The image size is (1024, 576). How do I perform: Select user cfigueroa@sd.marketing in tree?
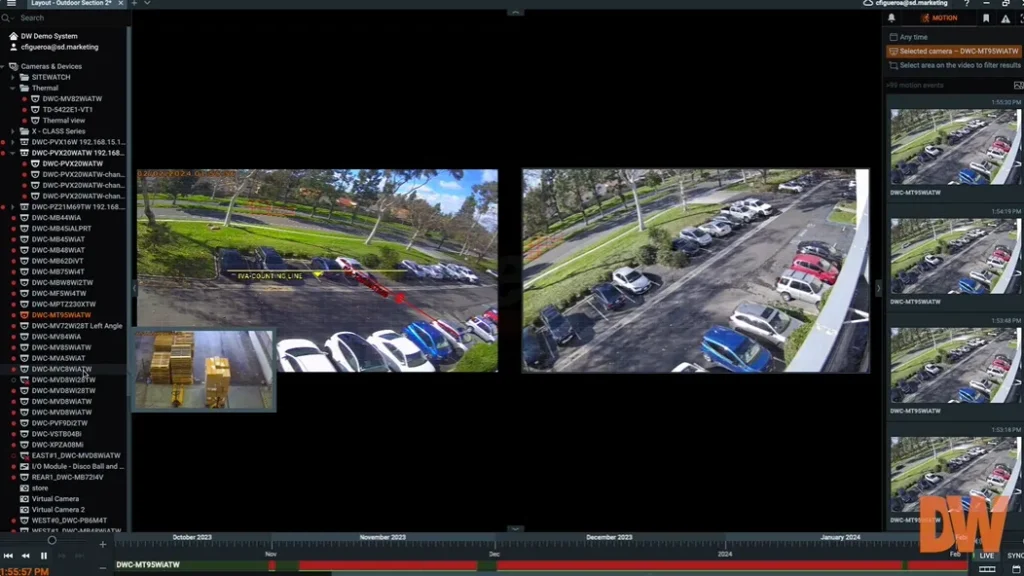point(59,47)
